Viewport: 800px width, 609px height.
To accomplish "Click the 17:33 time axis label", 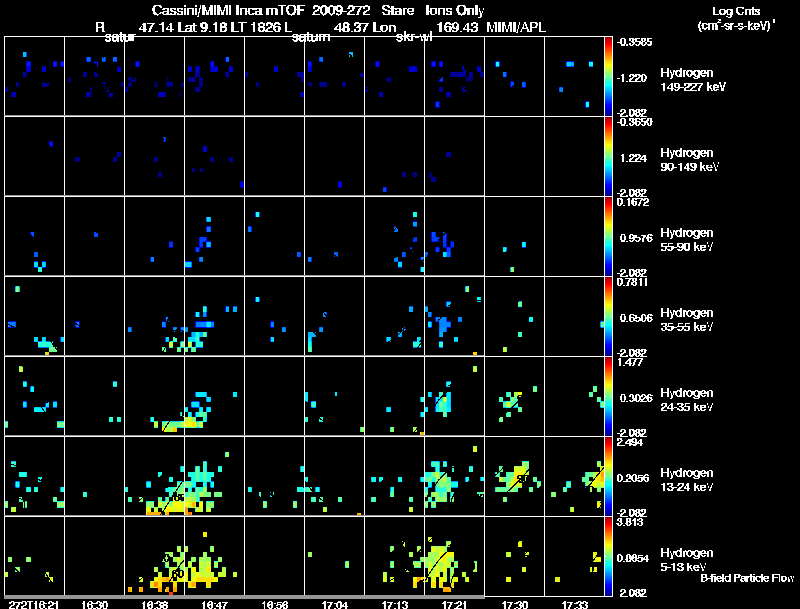I will pos(574,604).
